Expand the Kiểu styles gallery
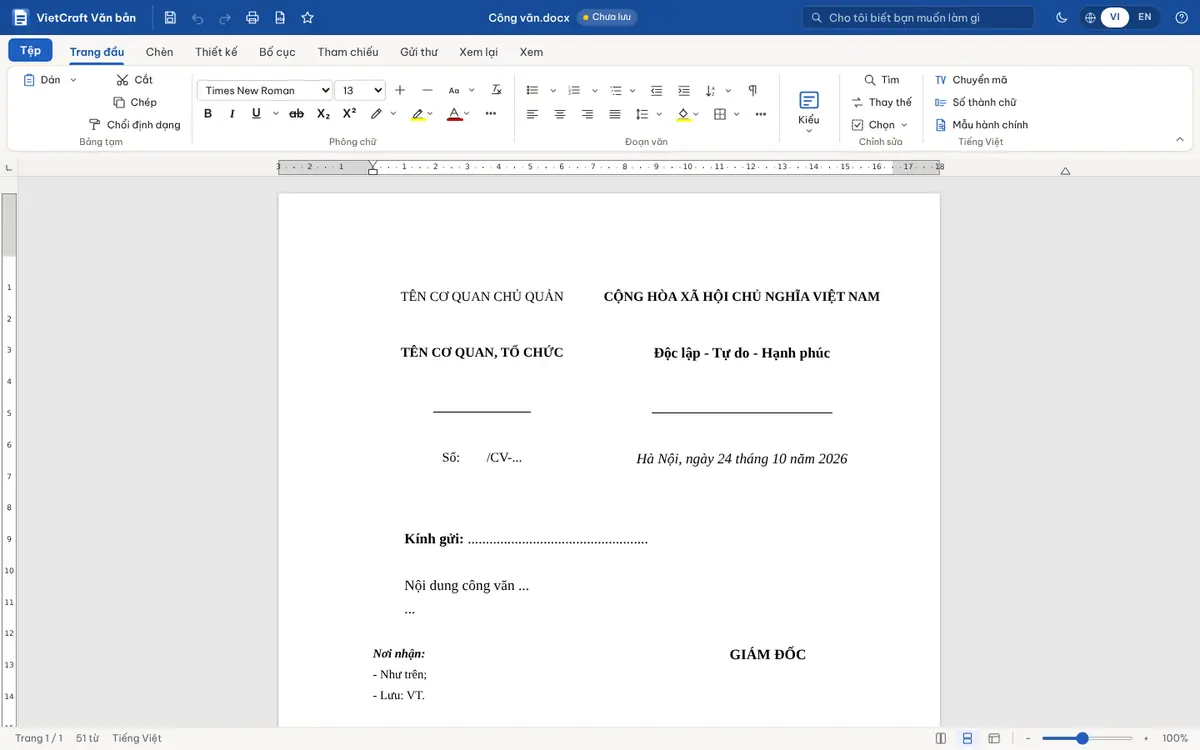 [809, 110]
